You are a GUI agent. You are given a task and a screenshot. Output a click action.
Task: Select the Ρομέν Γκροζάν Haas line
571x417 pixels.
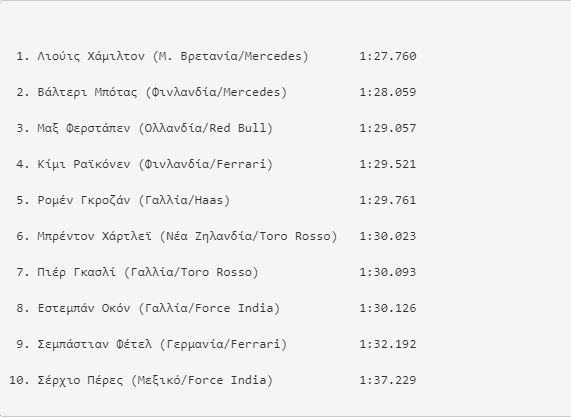[134, 201]
